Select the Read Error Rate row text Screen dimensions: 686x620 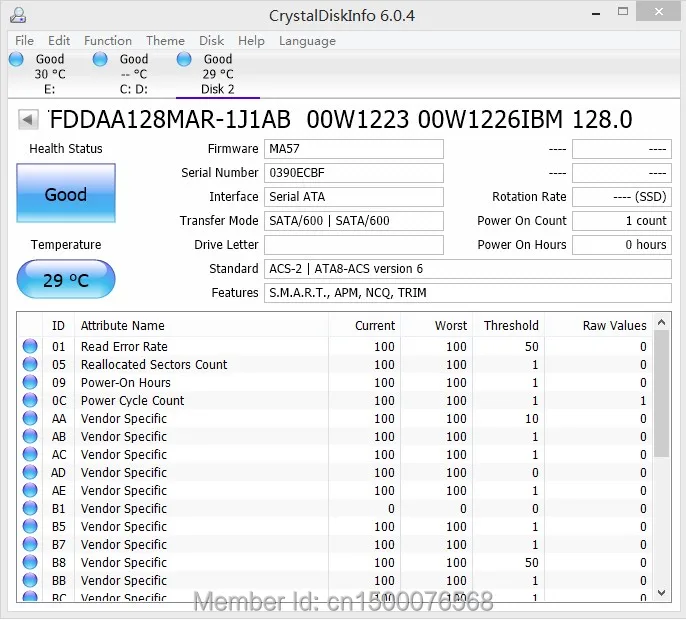tap(124, 347)
